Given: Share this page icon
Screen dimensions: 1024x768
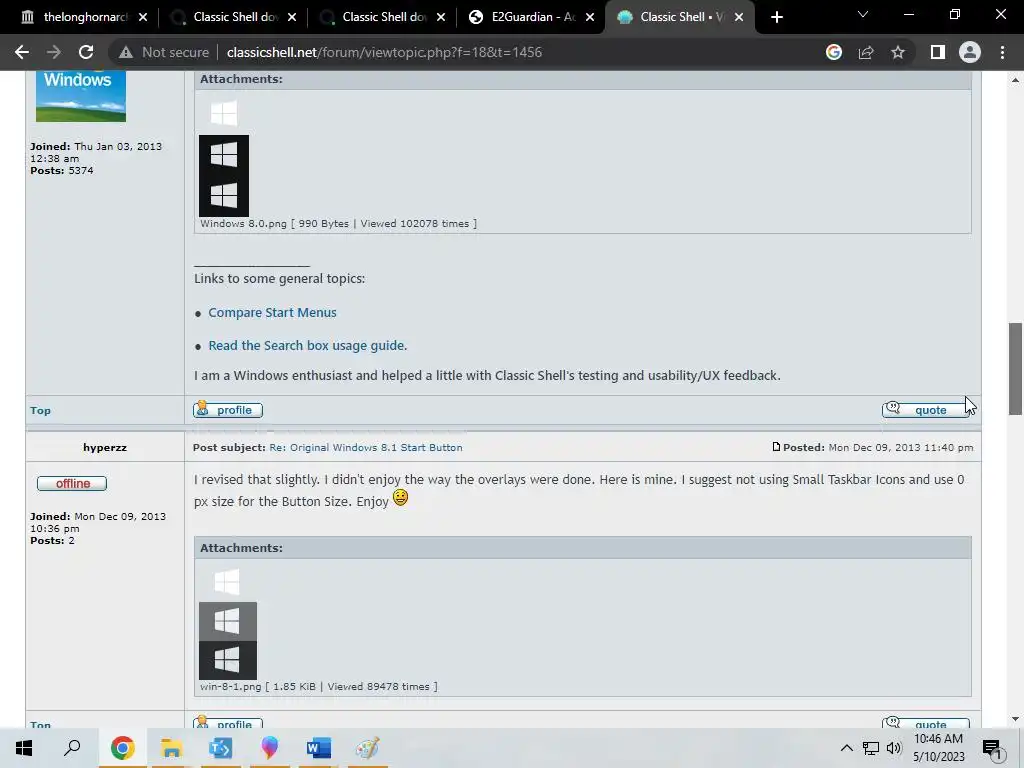Looking at the screenshot, I should tap(866, 52).
